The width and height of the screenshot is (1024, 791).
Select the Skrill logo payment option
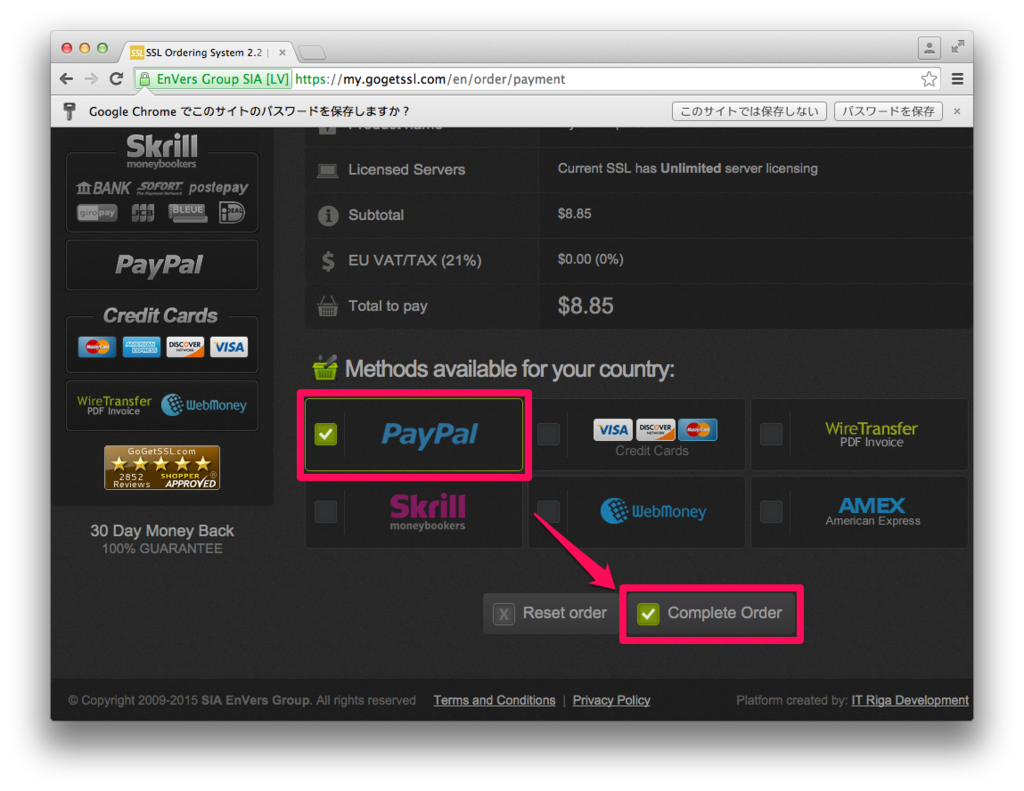(x=428, y=511)
